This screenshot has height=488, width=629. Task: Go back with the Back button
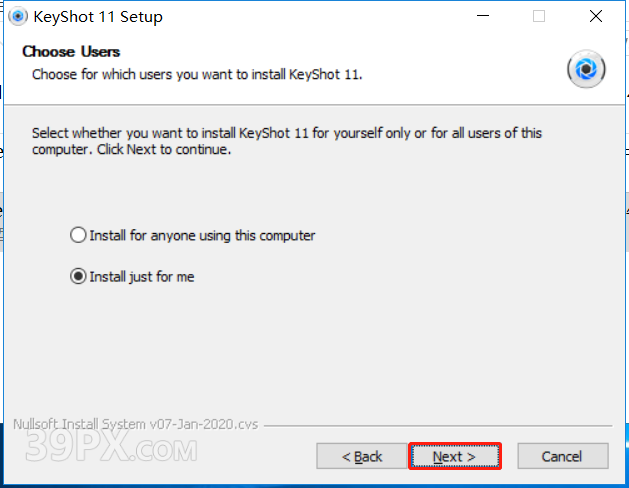coord(362,456)
